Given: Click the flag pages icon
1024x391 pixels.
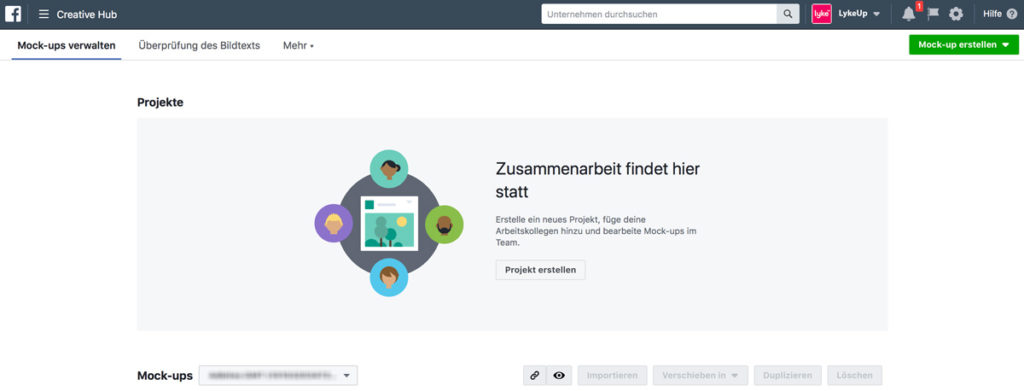Looking at the screenshot, I should 933,14.
